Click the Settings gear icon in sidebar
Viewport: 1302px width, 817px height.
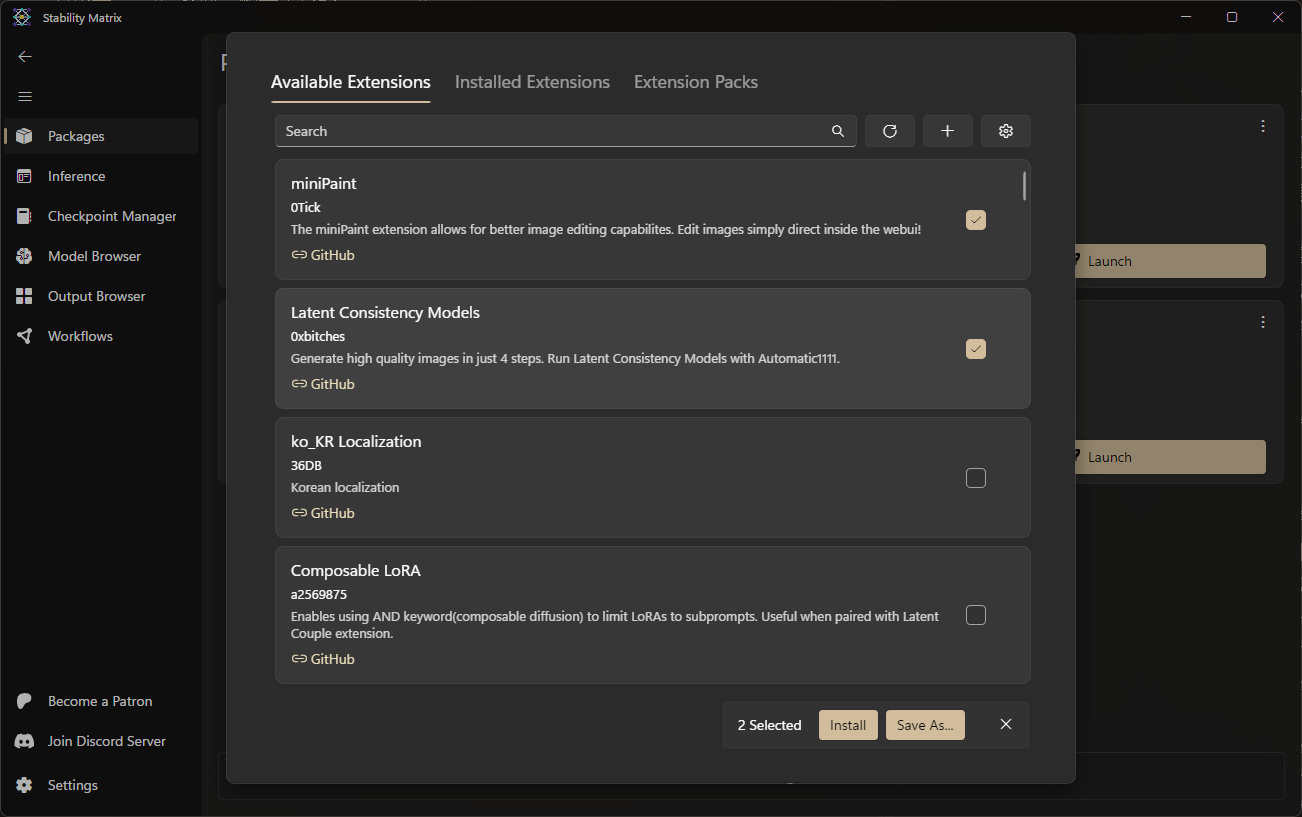25,785
